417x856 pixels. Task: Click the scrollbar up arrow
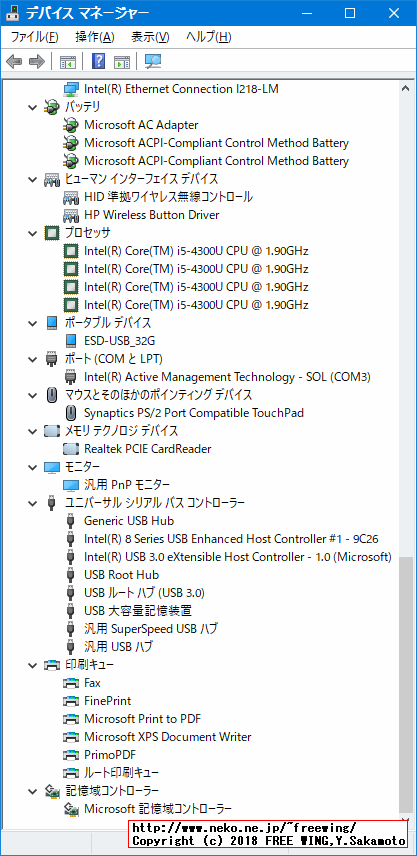click(x=406, y=88)
